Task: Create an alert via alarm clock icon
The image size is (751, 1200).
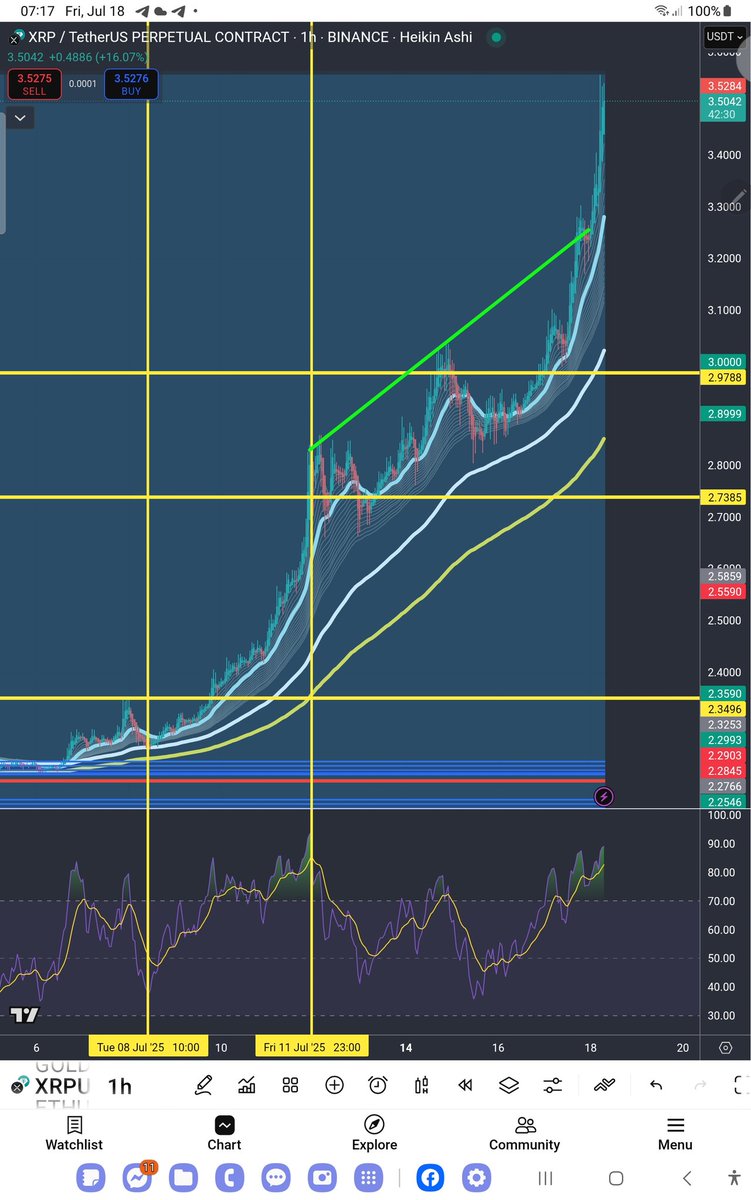Action: (x=377, y=1085)
